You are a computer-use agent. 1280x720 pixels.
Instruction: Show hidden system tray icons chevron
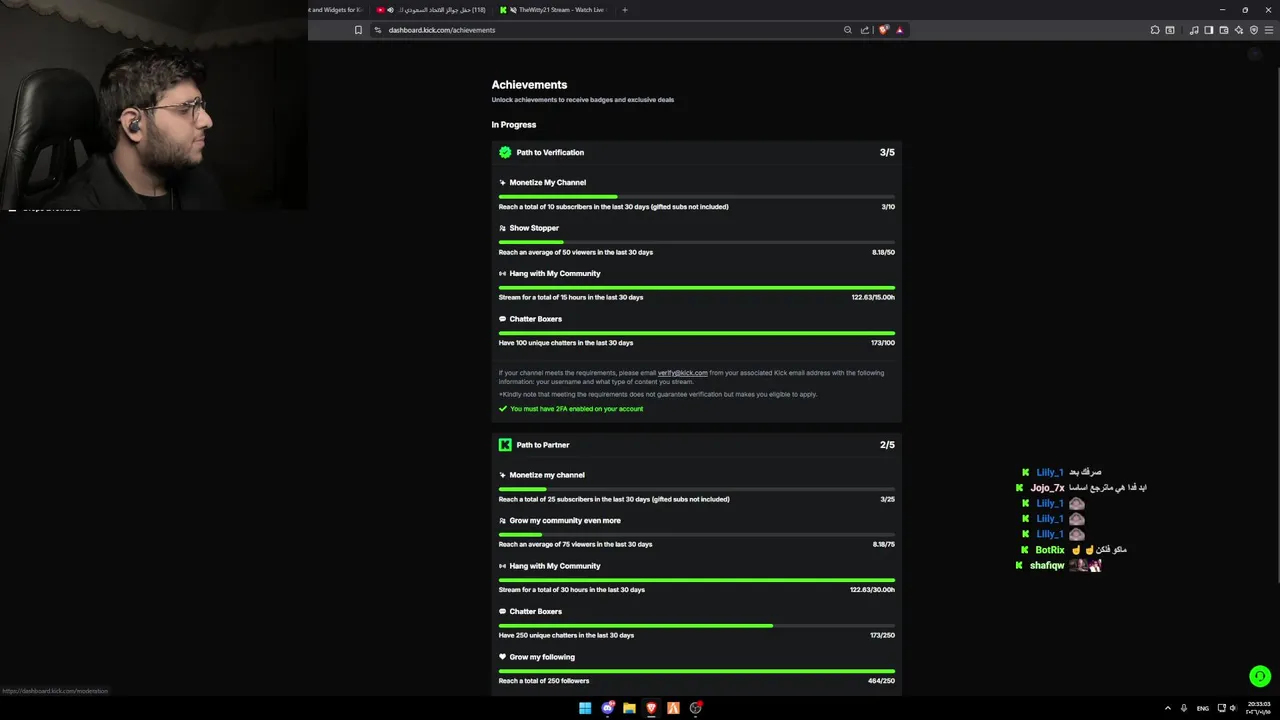pyautogui.click(x=1167, y=708)
